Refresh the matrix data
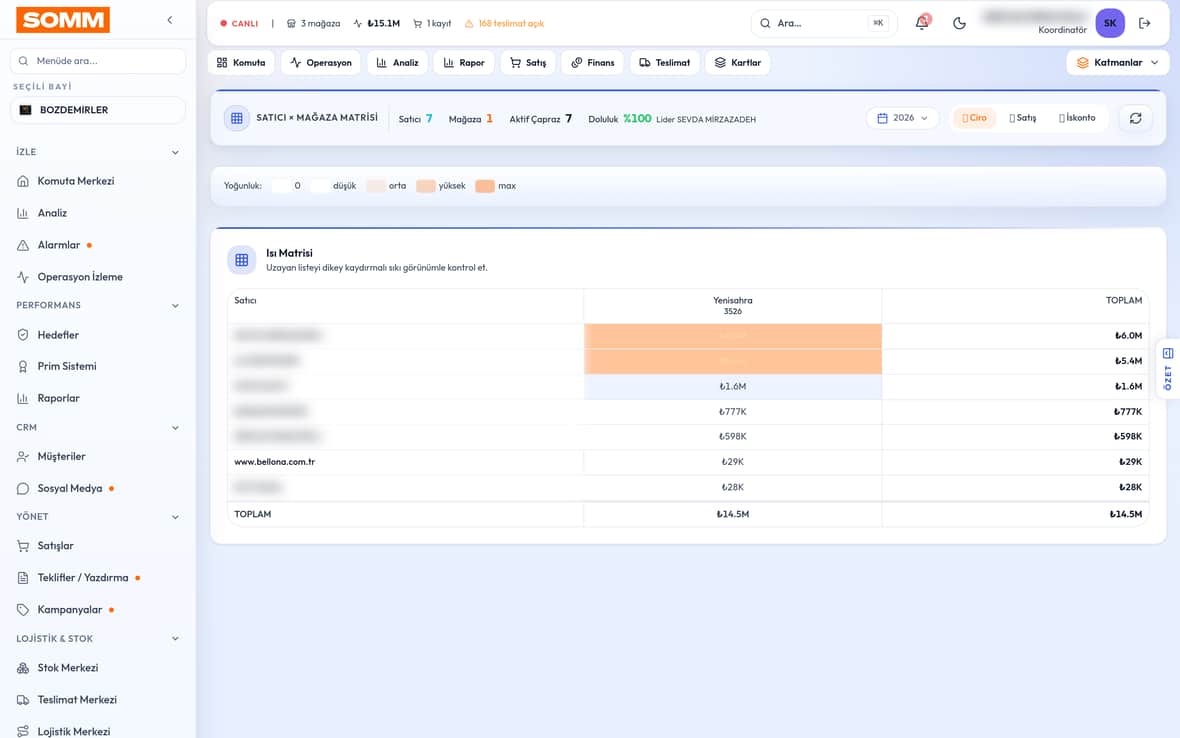Image resolution: width=1180 pixels, height=738 pixels. tap(1136, 118)
